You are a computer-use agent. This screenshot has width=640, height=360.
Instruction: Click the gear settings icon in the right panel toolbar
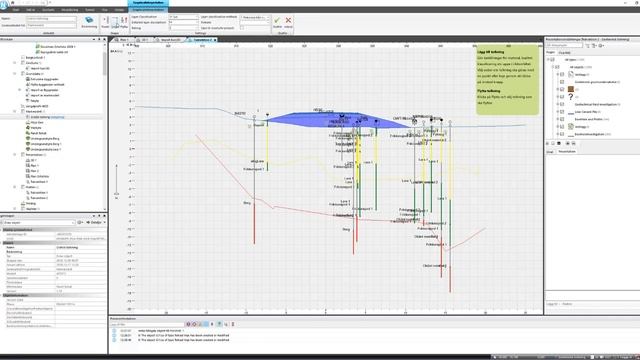click(601, 45)
